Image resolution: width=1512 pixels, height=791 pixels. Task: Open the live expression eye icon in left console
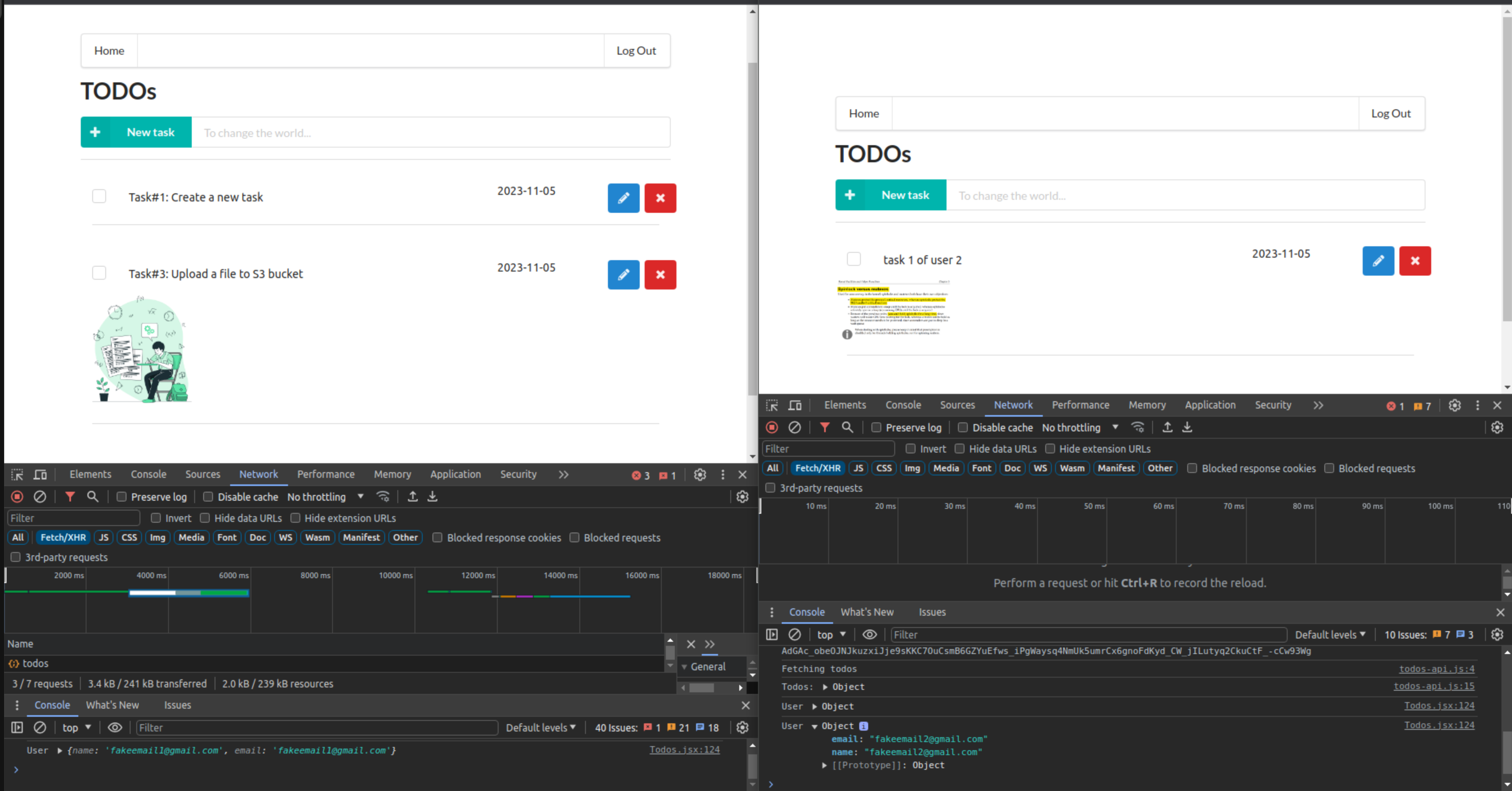tap(115, 728)
